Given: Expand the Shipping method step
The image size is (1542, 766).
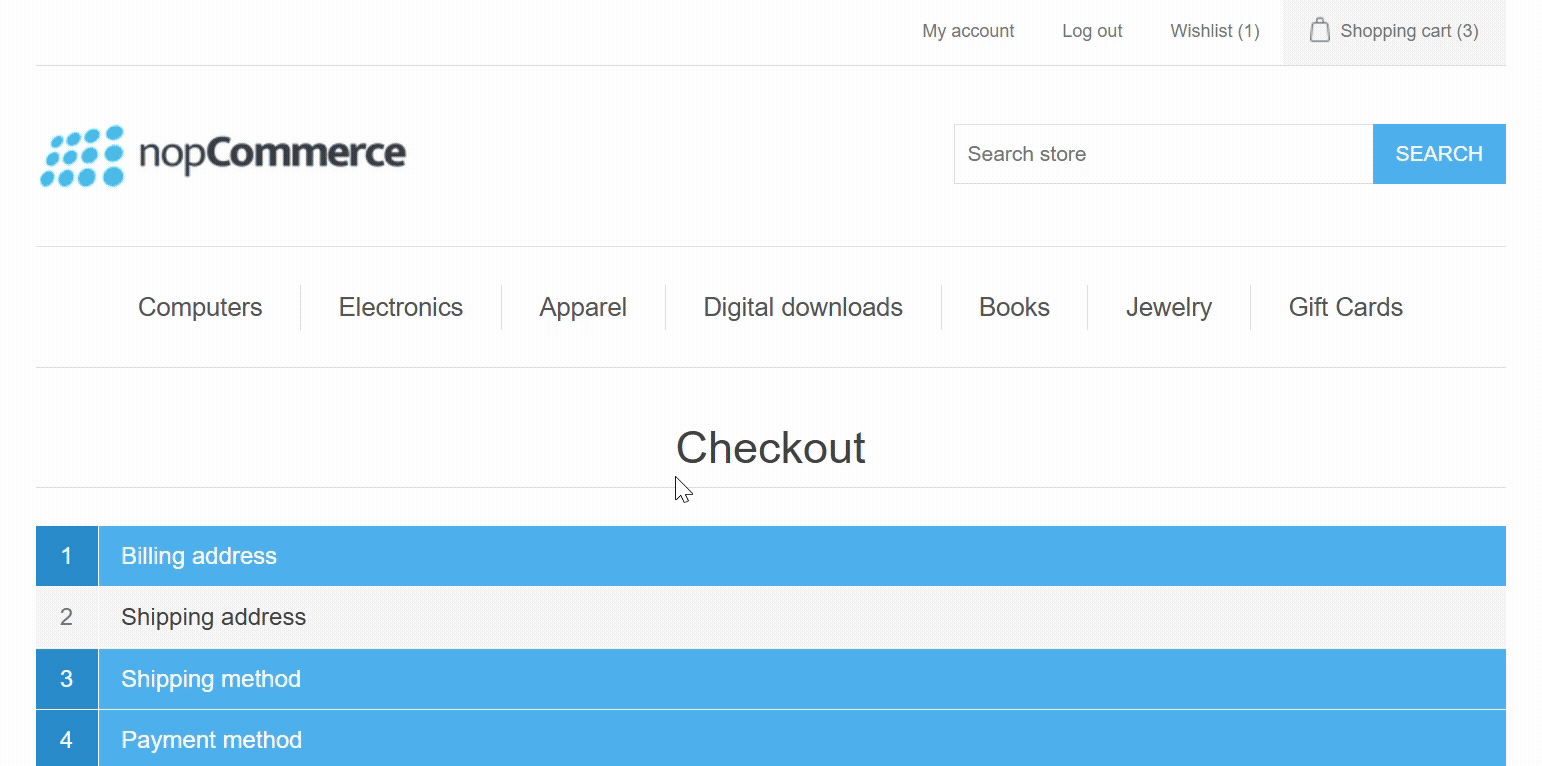Looking at the screenshot, I should point(210,679).
